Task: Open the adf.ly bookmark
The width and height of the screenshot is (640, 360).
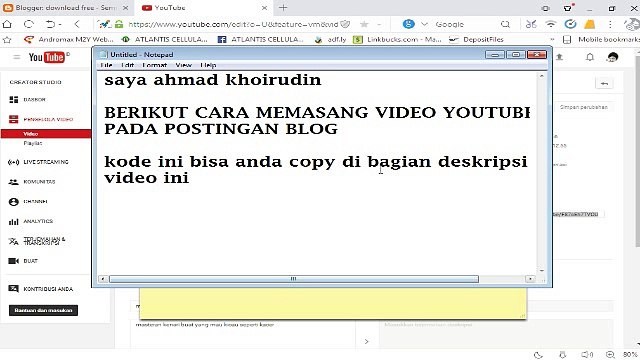Action: (x=330, y=39)
